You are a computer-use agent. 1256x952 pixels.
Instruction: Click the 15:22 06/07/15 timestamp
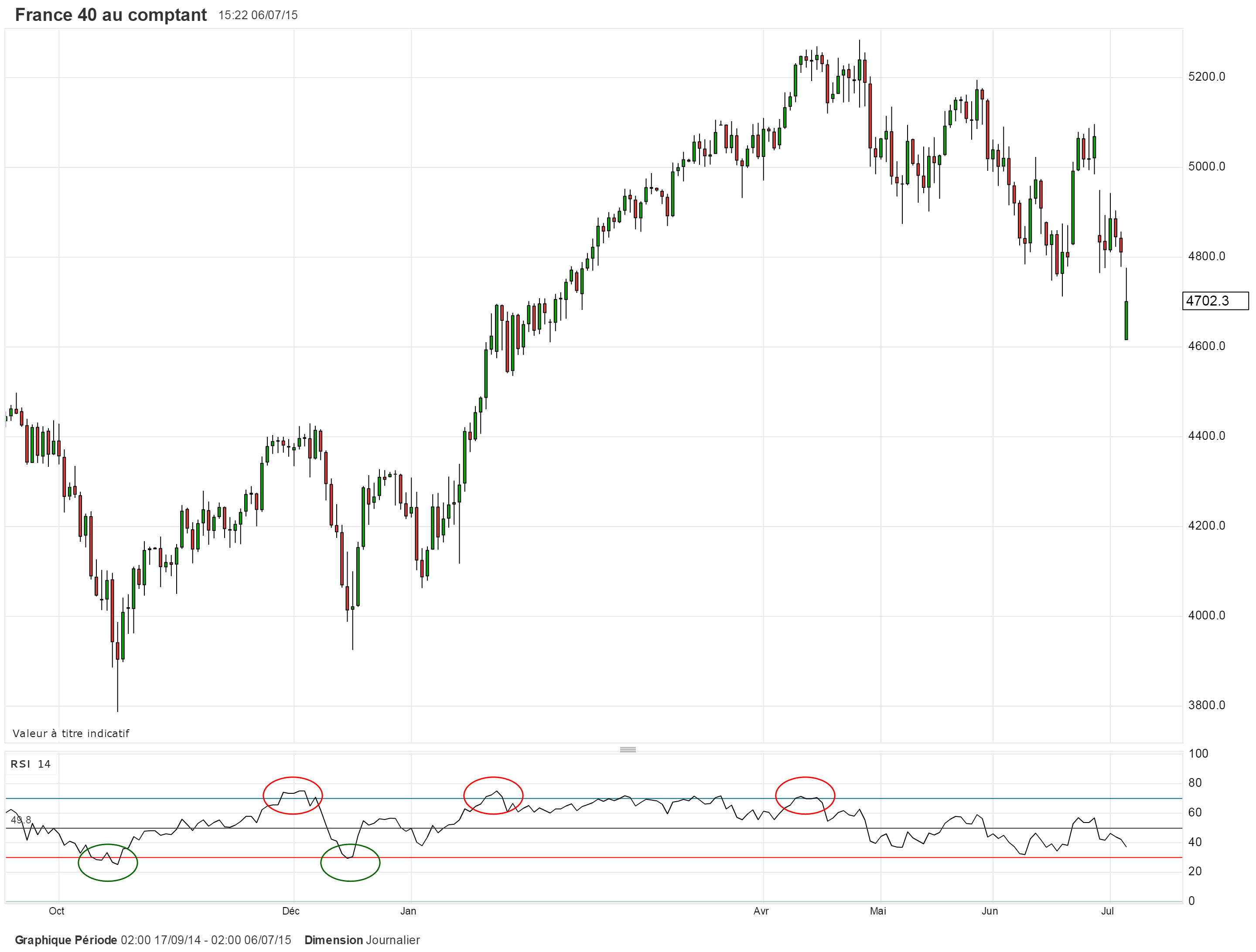point(258,15)
